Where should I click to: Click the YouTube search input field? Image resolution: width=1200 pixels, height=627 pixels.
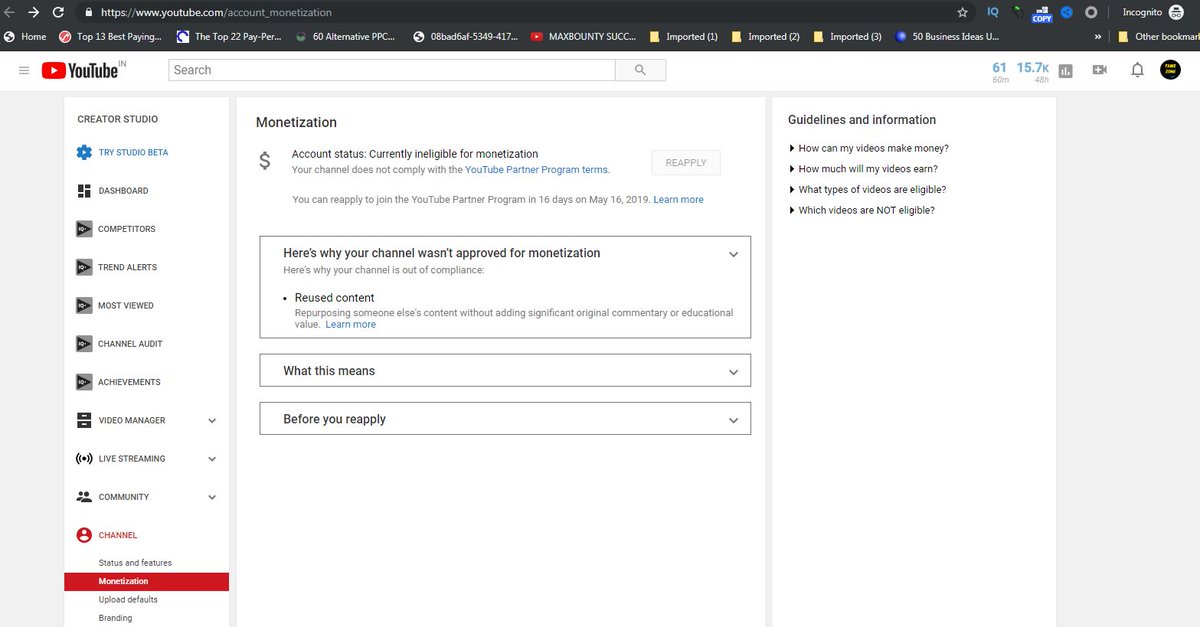coord(392,70)
